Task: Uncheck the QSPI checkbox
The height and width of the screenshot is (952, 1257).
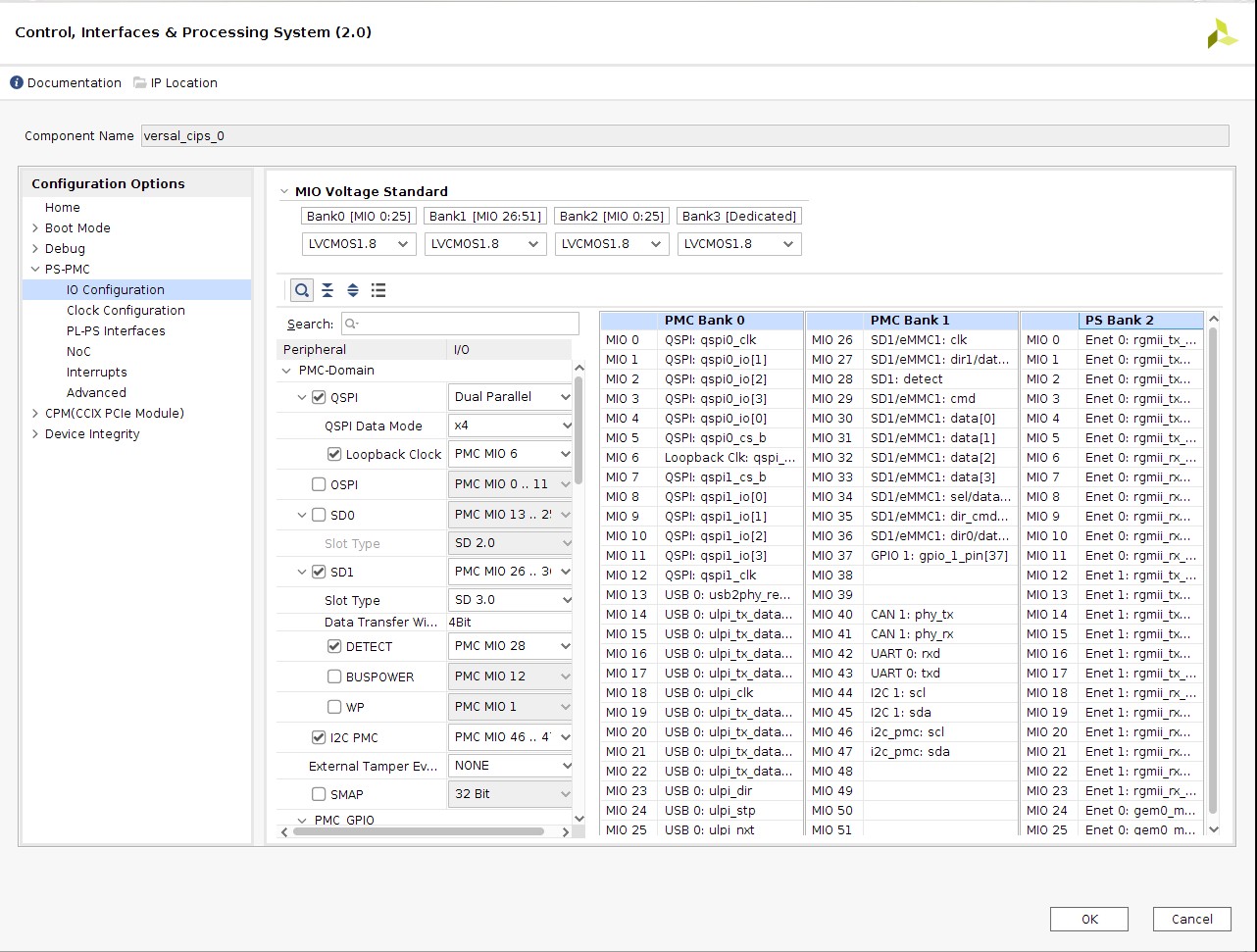Action: pyautogui.click(x=319, y=397)
